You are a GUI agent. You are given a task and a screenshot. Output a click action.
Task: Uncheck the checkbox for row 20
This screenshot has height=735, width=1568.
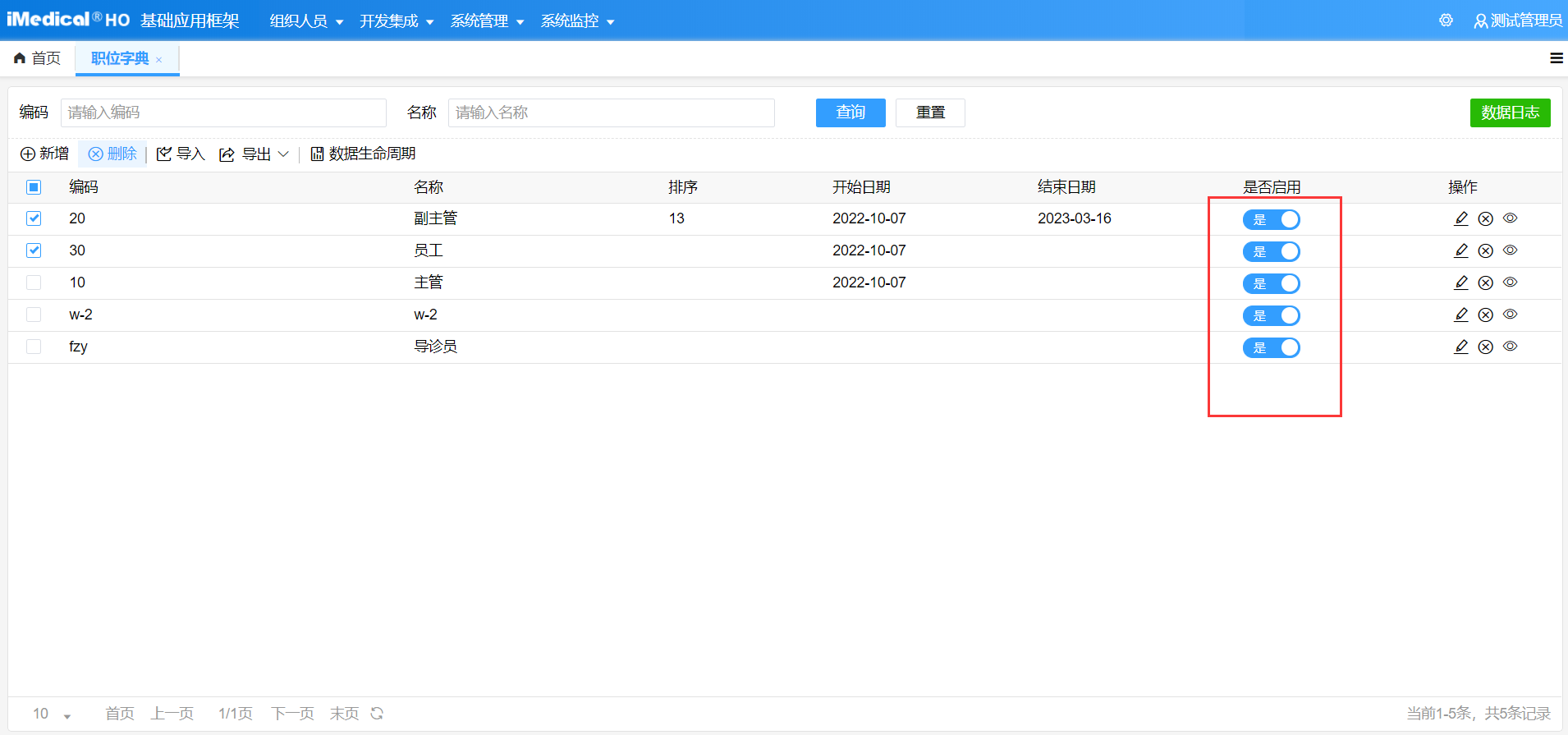pos(34,218)
